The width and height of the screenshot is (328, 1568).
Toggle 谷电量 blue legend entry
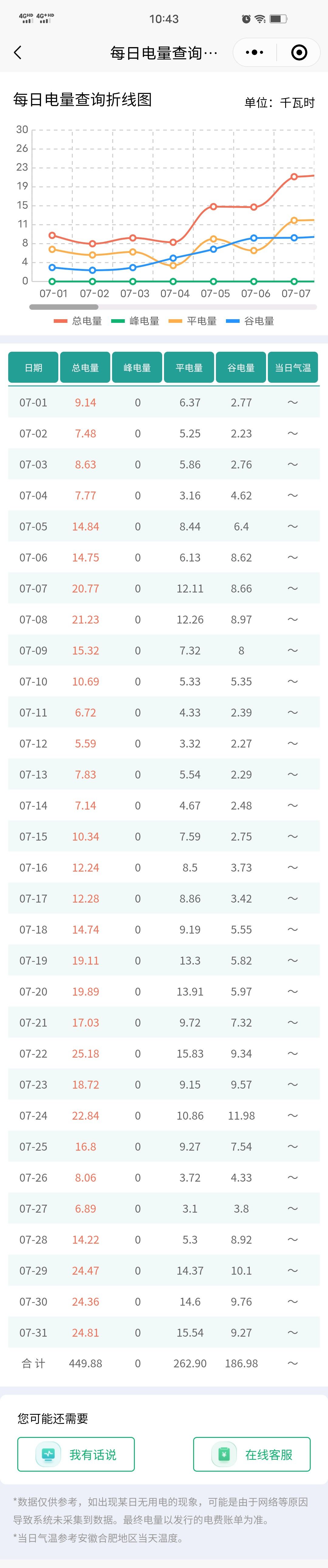coord(250,321)
